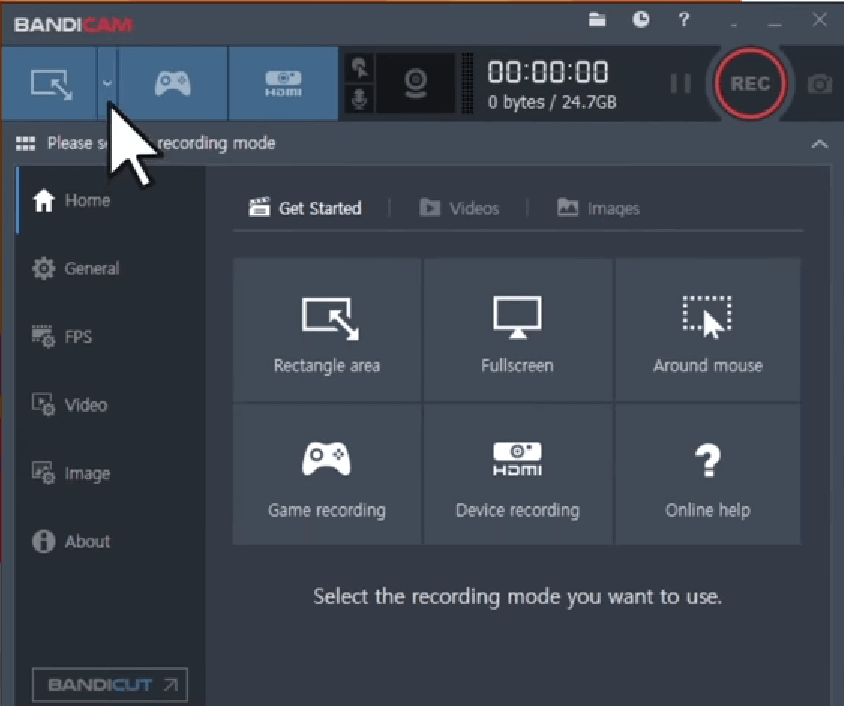Click the grid icon beside recording mode text
Image resolution: width=844 pixels, height=706 pixels.
(x=25, y=143)
